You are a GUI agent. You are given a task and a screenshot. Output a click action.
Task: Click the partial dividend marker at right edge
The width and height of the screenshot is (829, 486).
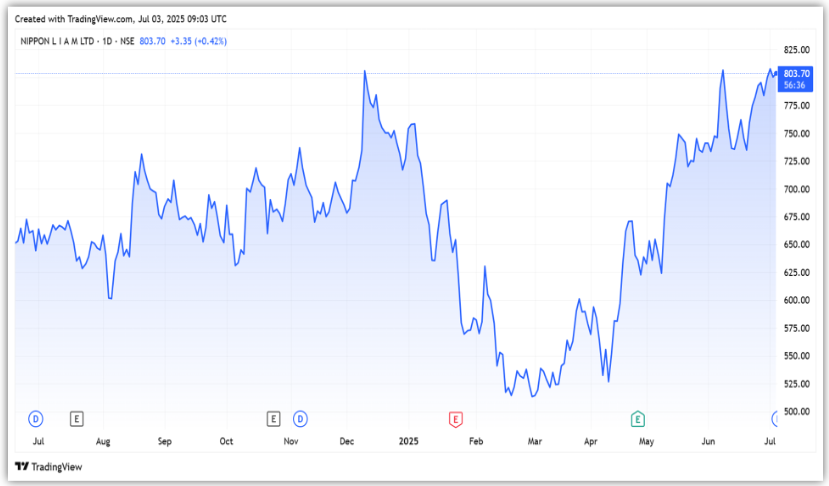point(775,417)
